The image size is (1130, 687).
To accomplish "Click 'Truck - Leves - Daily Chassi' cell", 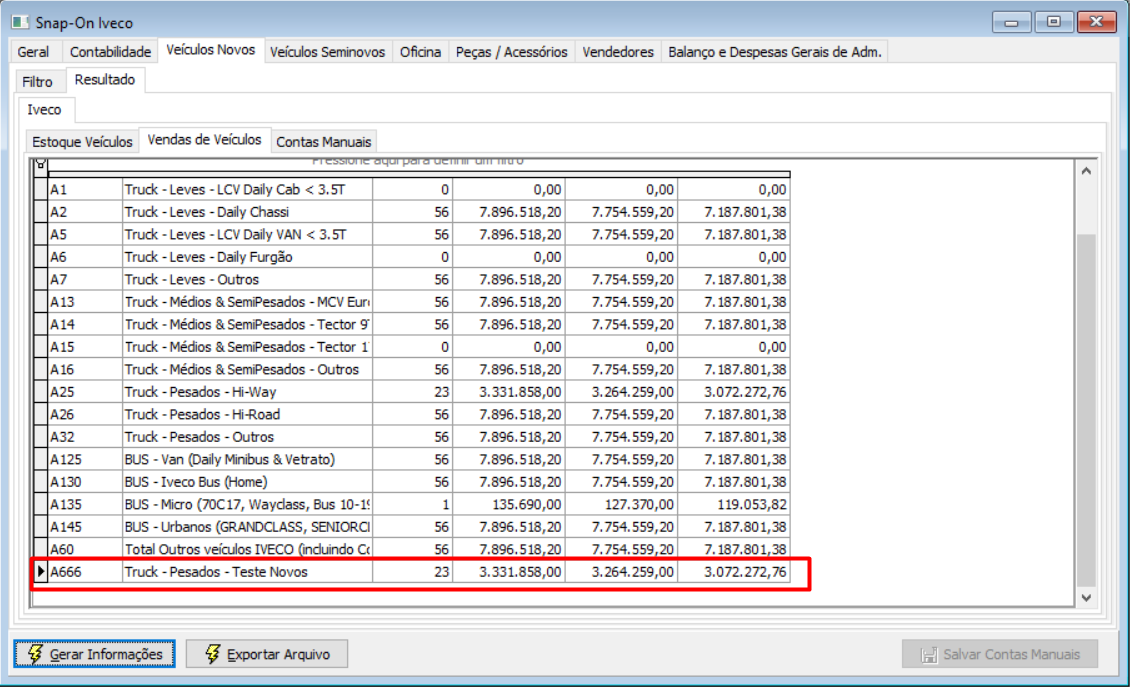I will point(247,212).
